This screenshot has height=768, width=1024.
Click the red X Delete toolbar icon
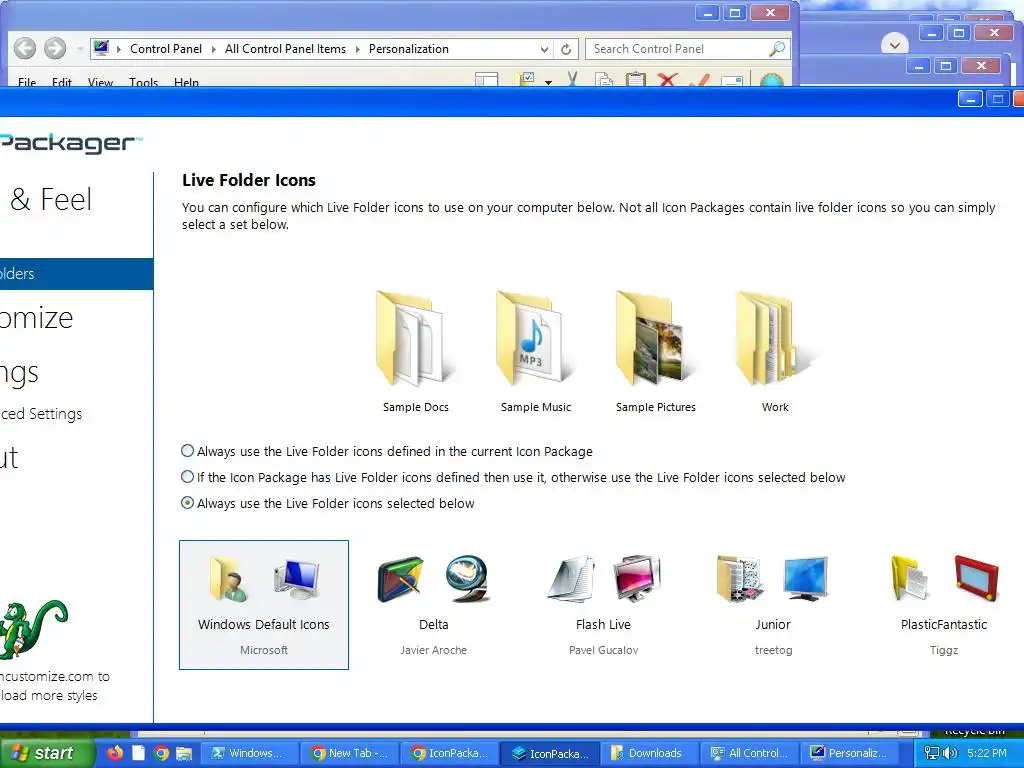coord(667,80)
